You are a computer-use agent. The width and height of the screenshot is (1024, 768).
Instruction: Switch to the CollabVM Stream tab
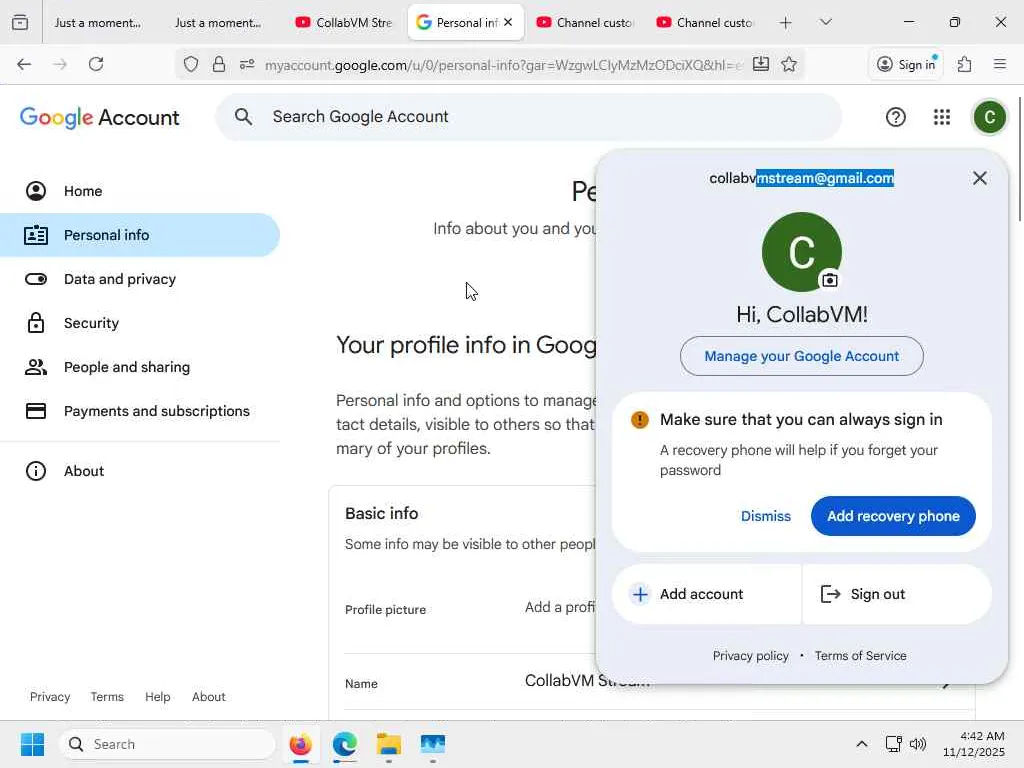coord(344,23)
